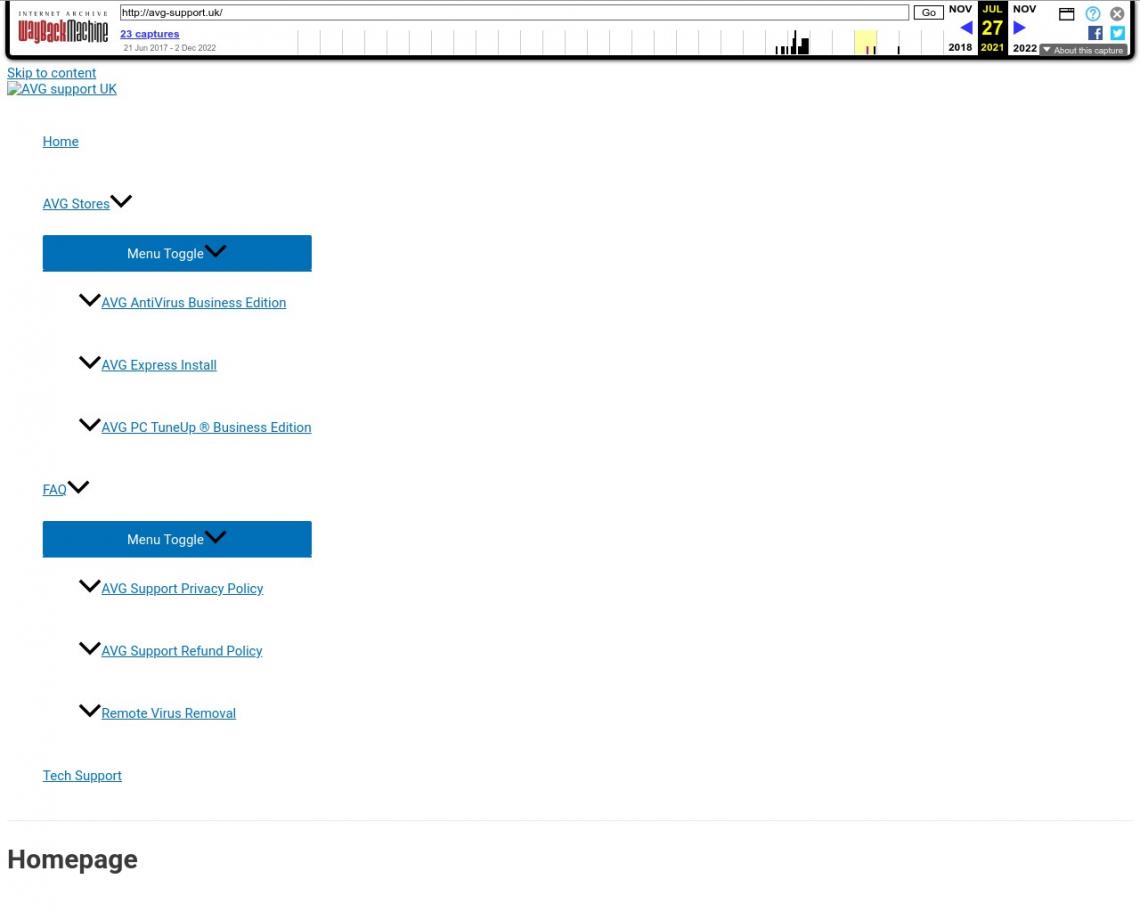Image resolution: width=1140 pixels, height=912 pixels.
Task: Toggle the menu under AVG Stores
Action: click(176, 253)
